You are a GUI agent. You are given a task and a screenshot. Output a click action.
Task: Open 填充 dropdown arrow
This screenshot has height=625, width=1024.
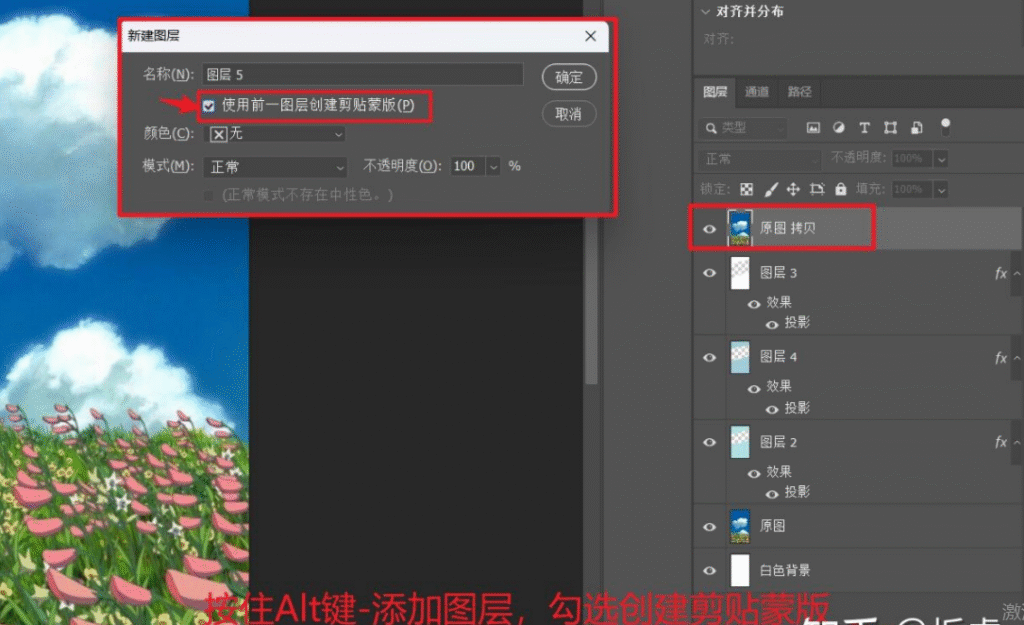point(941,190)
